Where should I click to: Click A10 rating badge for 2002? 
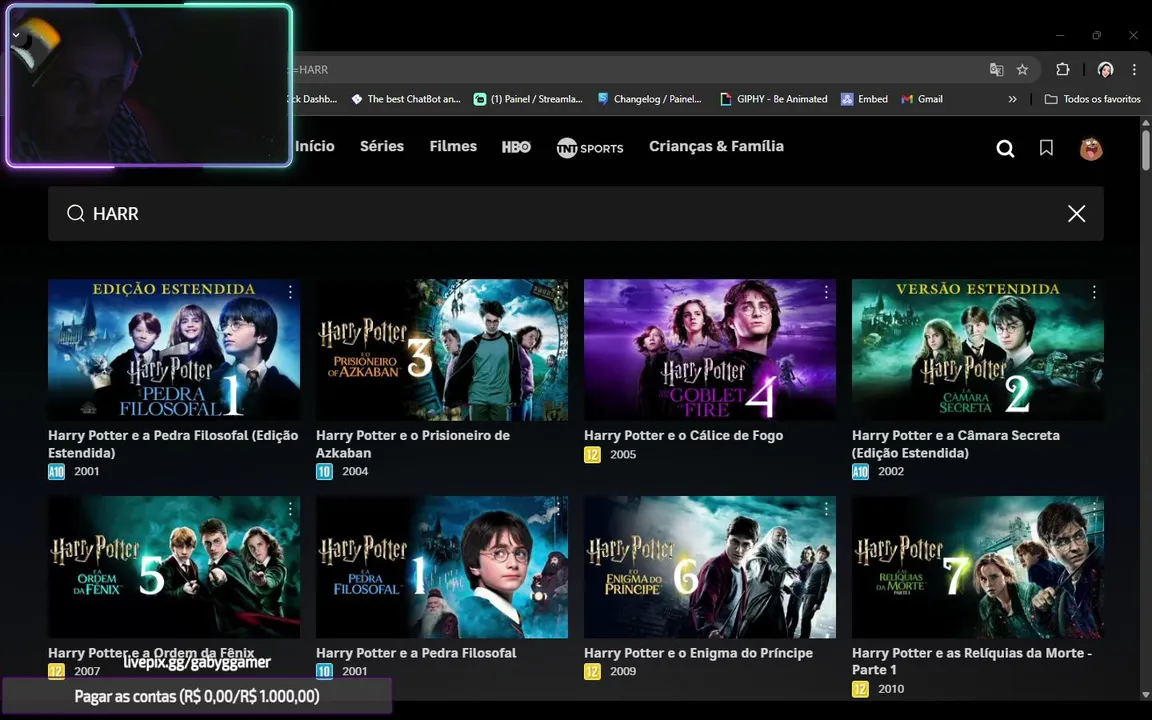pos(860,472)
